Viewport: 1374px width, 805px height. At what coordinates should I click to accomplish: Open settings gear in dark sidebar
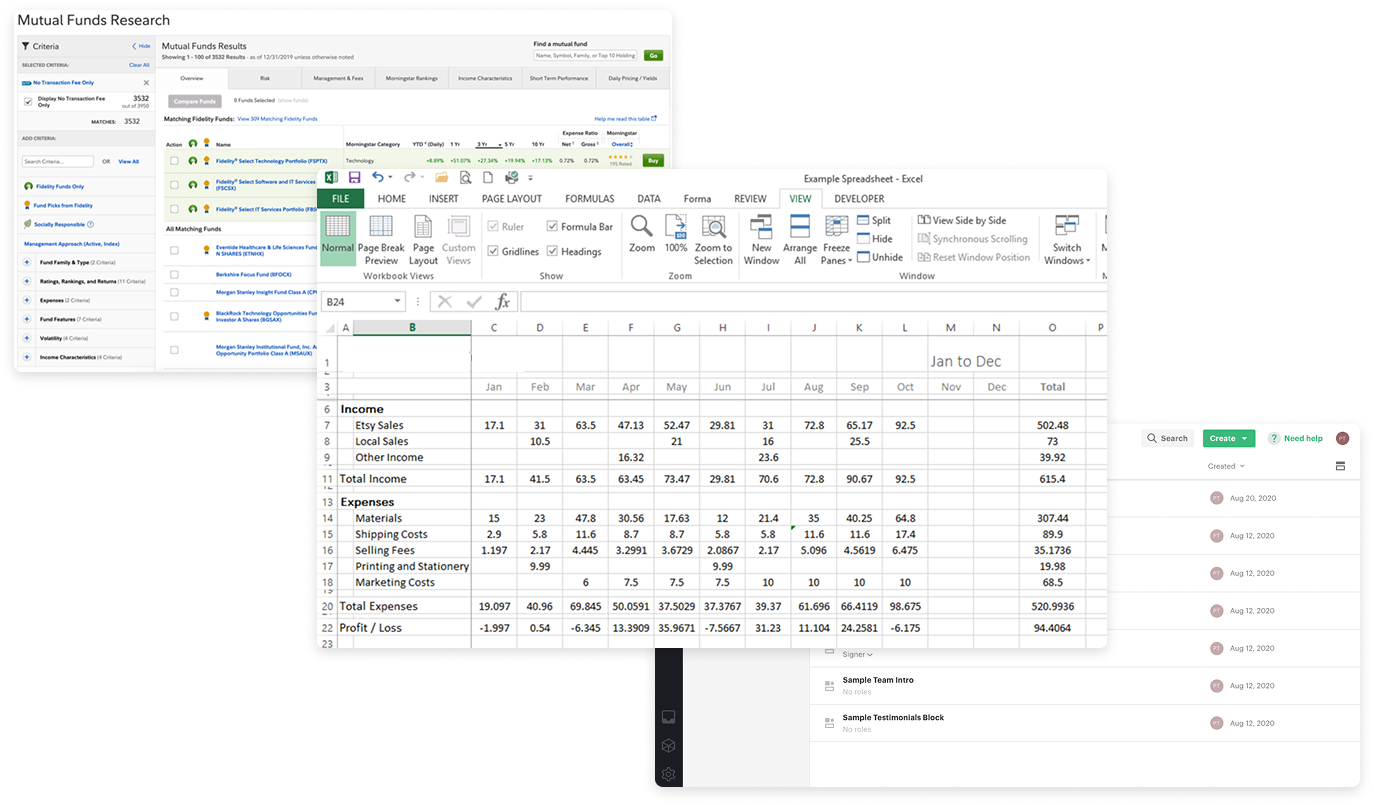tap(668, 774)
